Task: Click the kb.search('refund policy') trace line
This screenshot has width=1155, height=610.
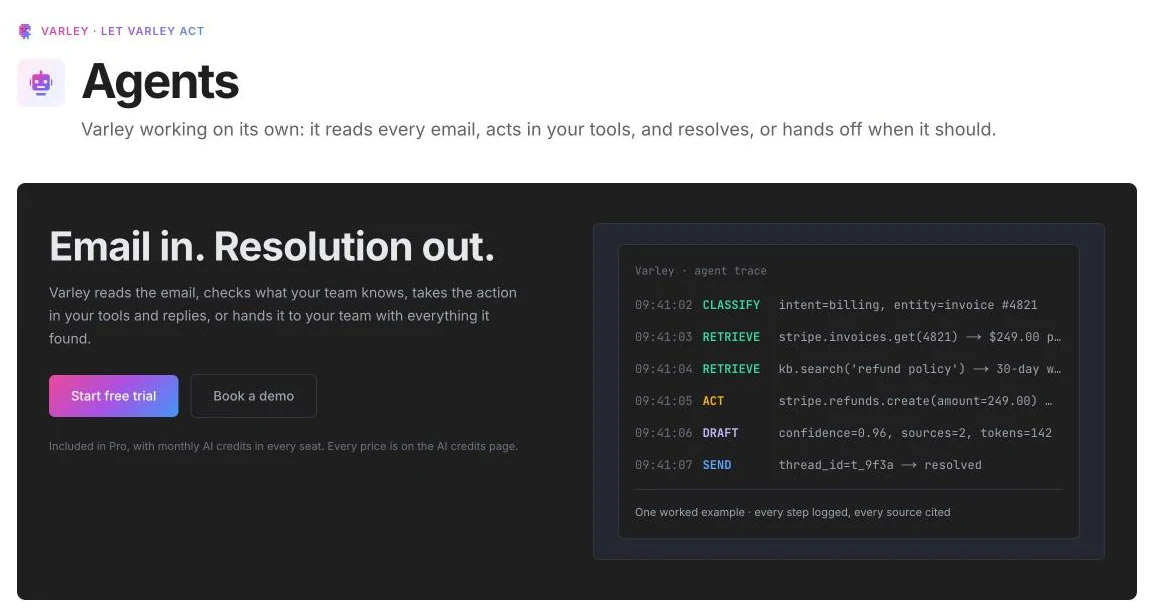Action: tap(920, 369)
